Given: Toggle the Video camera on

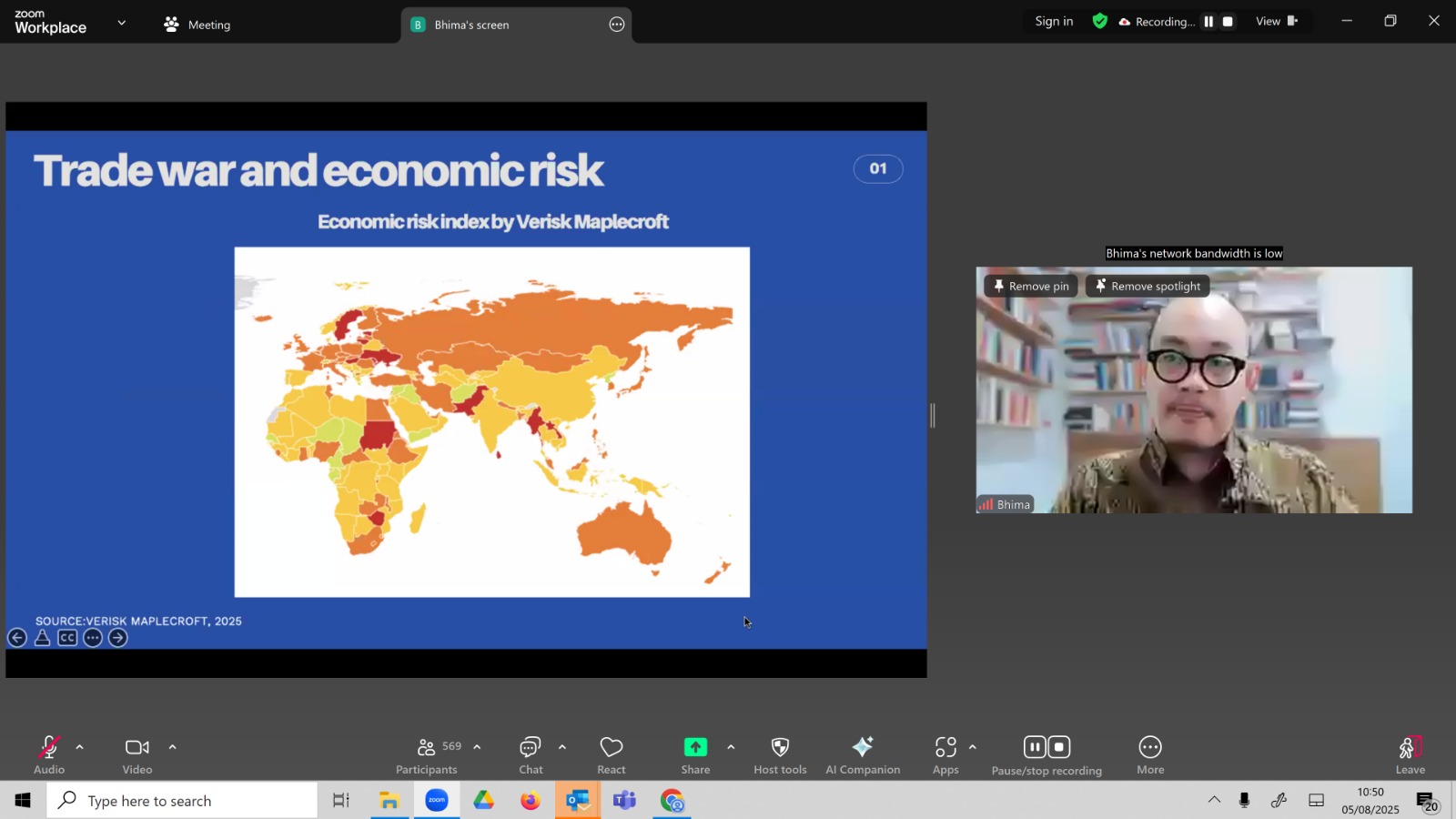Looking at the screenshot, I should pos(137,755).
